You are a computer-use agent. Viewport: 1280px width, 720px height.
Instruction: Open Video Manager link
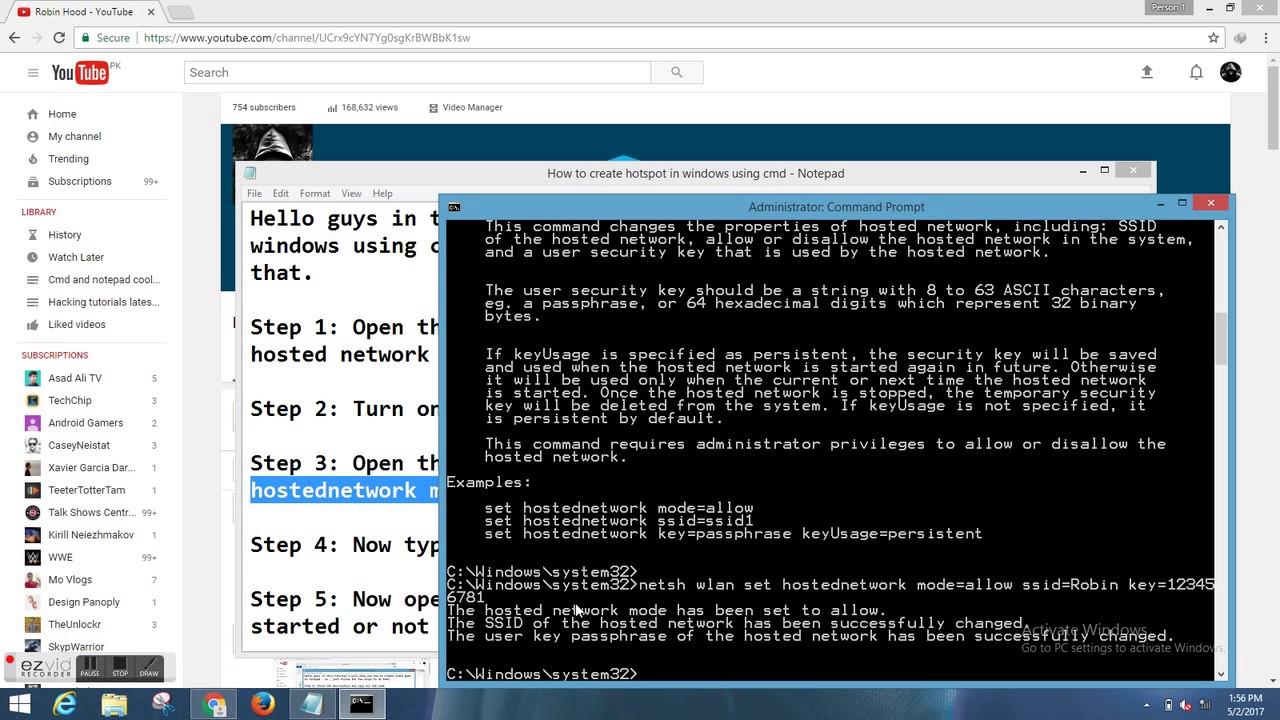(465, 107)
